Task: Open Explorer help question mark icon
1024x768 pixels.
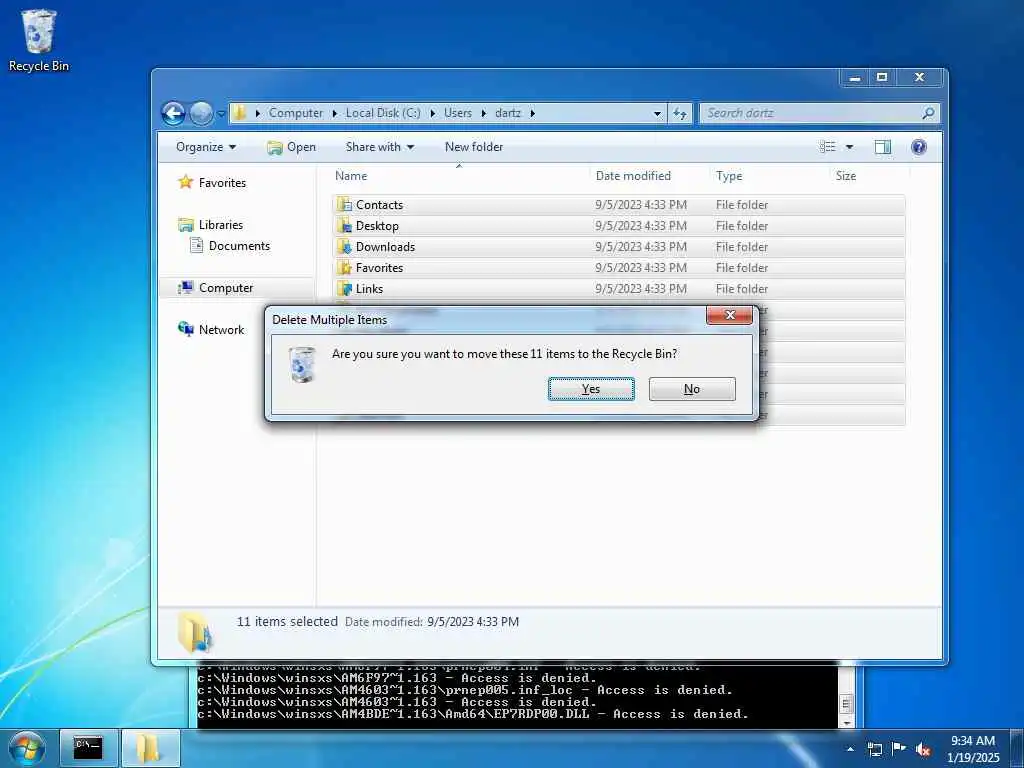Action: [919, 147]
